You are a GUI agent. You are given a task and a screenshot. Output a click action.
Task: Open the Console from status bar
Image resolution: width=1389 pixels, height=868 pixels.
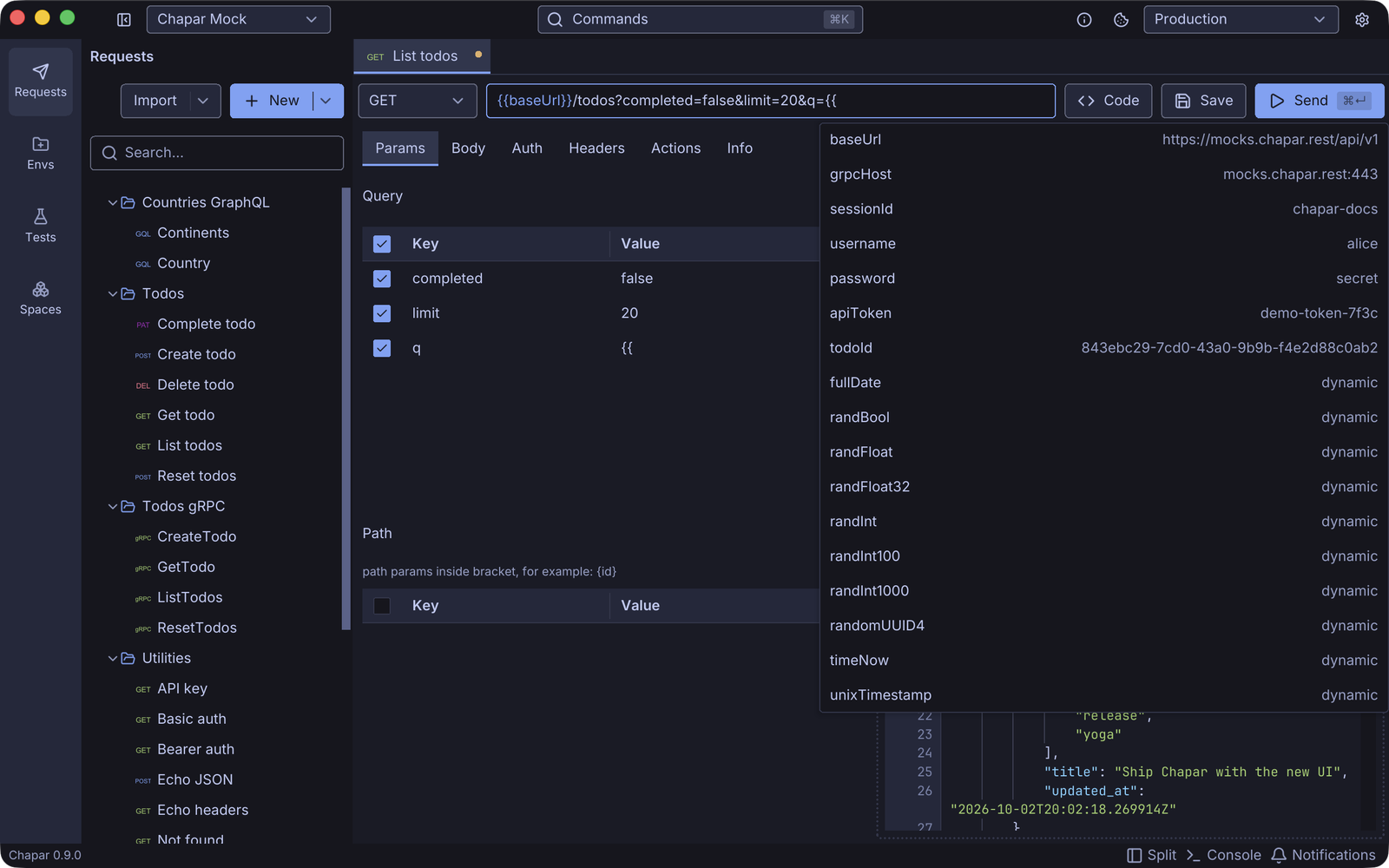1223,855
